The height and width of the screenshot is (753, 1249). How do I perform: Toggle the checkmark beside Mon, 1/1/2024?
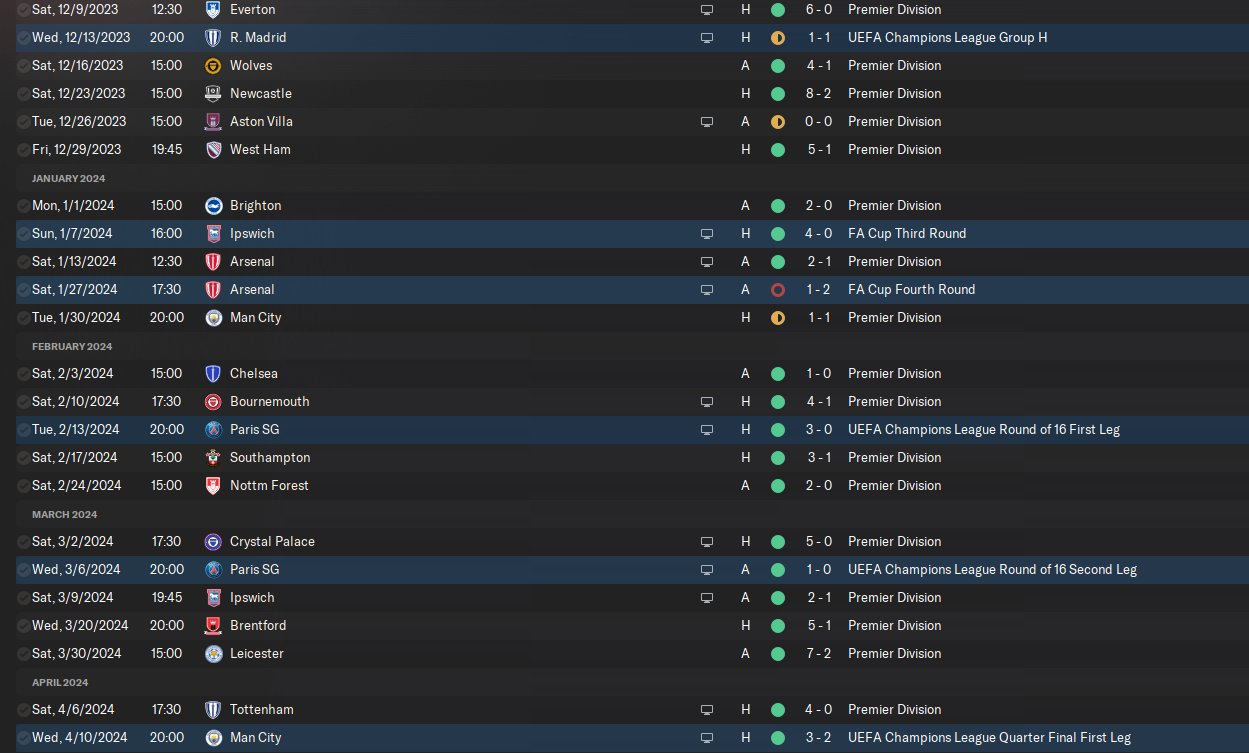pyautogui.click(x=24, y=206)
